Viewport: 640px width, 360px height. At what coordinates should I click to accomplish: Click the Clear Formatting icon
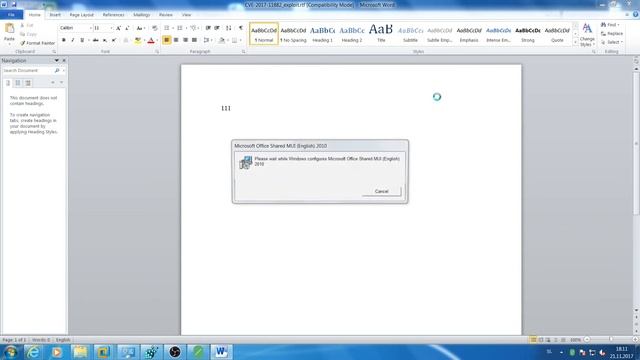point(154,28)
